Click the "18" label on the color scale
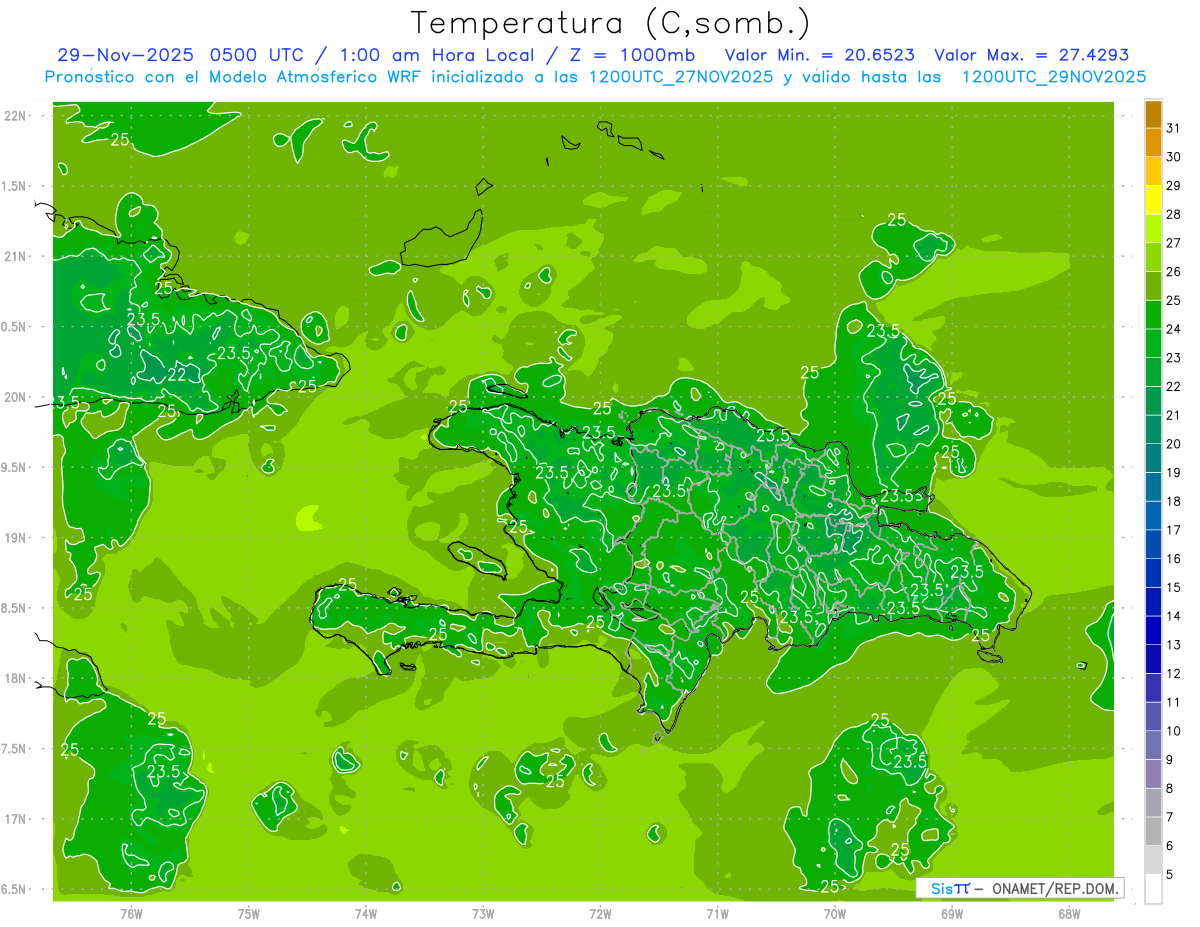 pos(1174,502)
